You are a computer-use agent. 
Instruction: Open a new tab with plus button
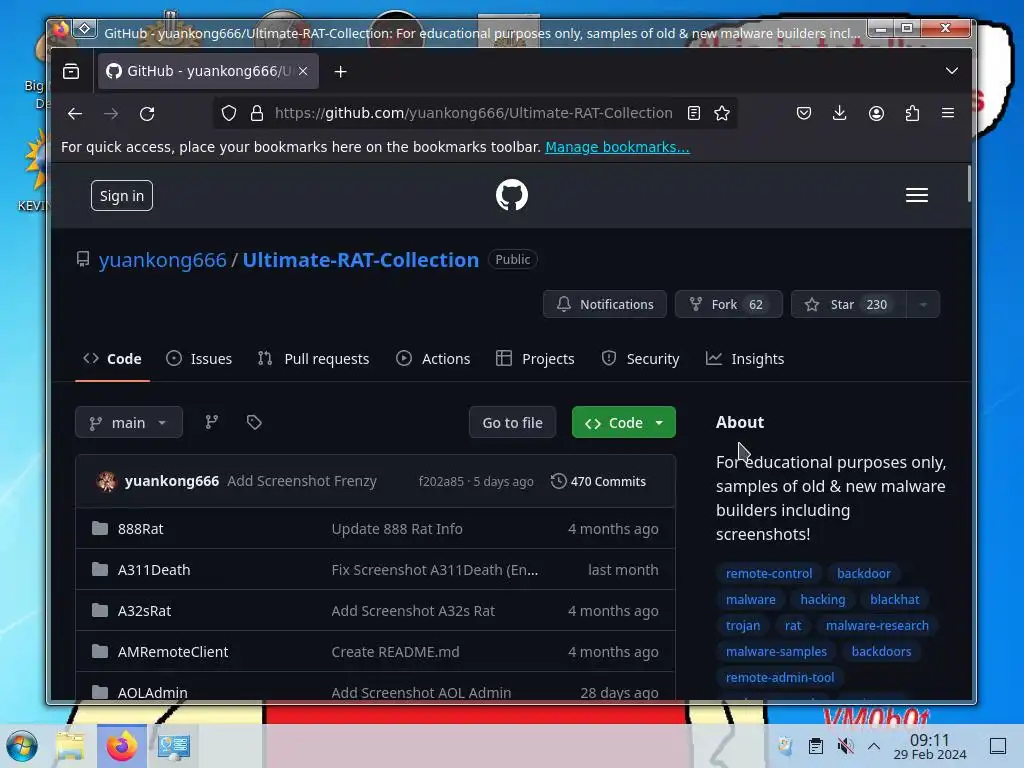coord(340,71)
